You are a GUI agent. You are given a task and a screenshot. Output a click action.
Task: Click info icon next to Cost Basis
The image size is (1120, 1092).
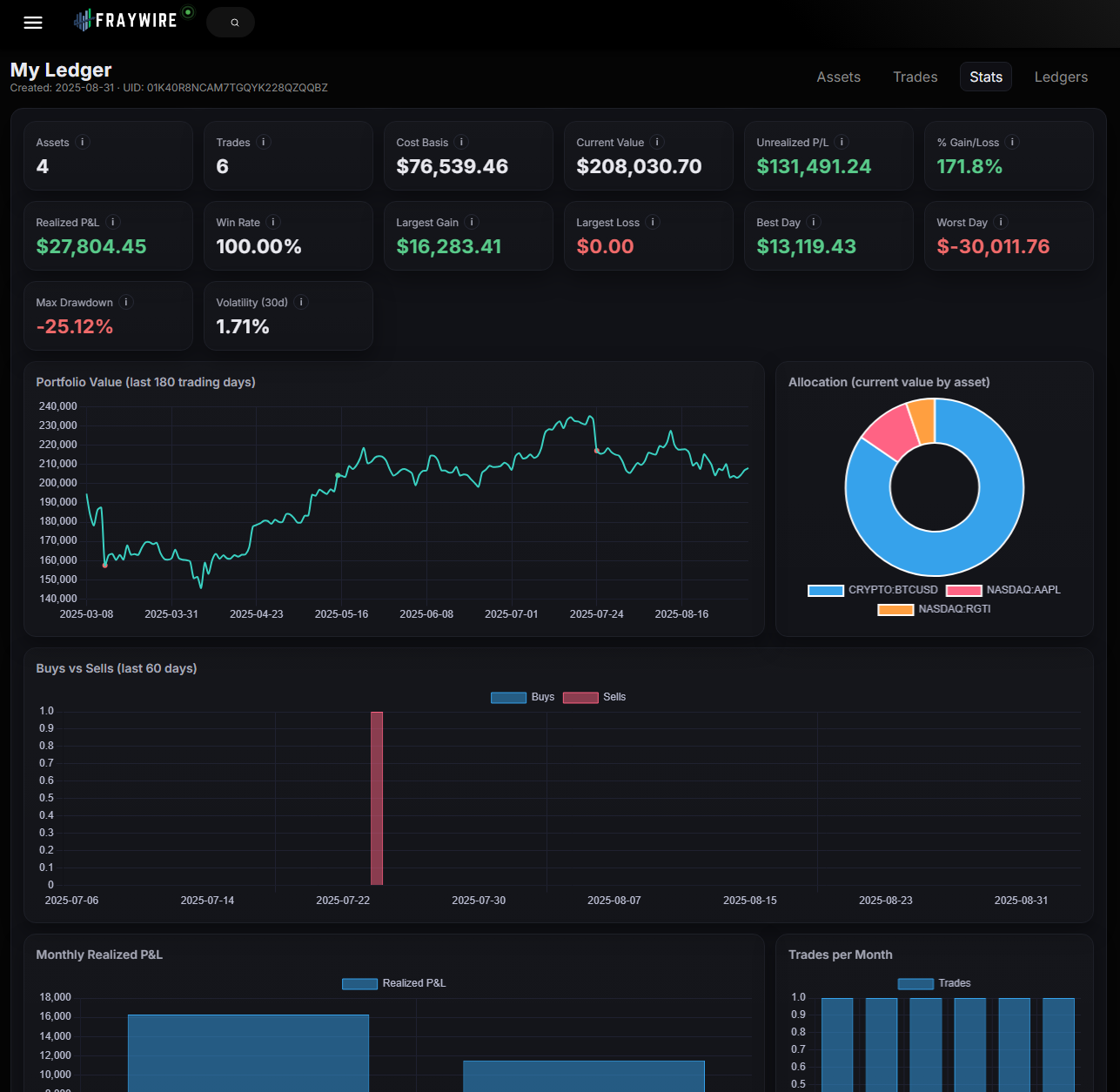click(x=462, y=143)
